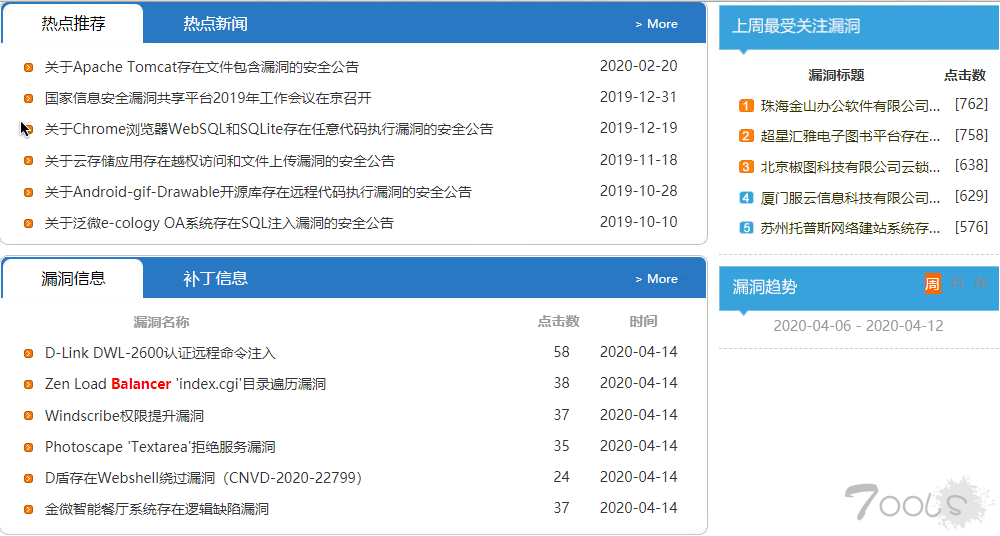Image resolution: width=1000 pixels, height=536 pixels.
Task: Switch to the 热点推荐 tab
Action: 73,24
